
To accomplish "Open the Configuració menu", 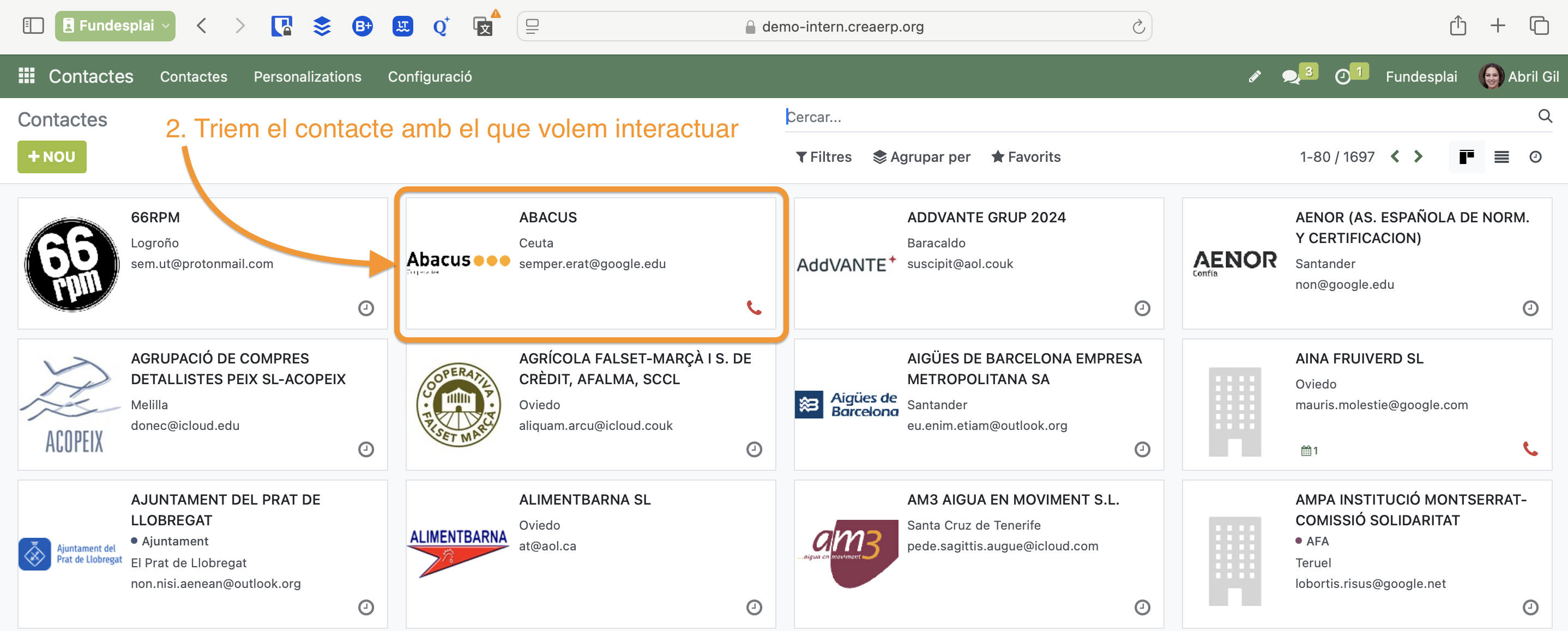I will click(430, 77).
